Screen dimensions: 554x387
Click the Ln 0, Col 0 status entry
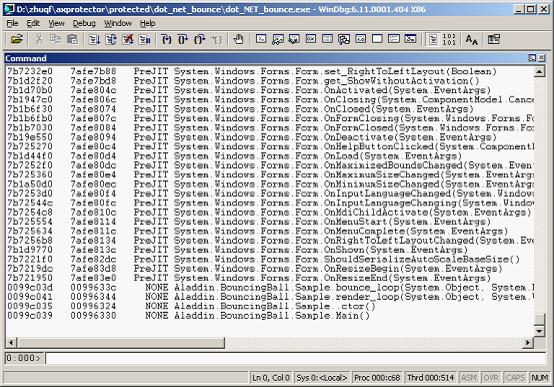click(x=271, y=378)
